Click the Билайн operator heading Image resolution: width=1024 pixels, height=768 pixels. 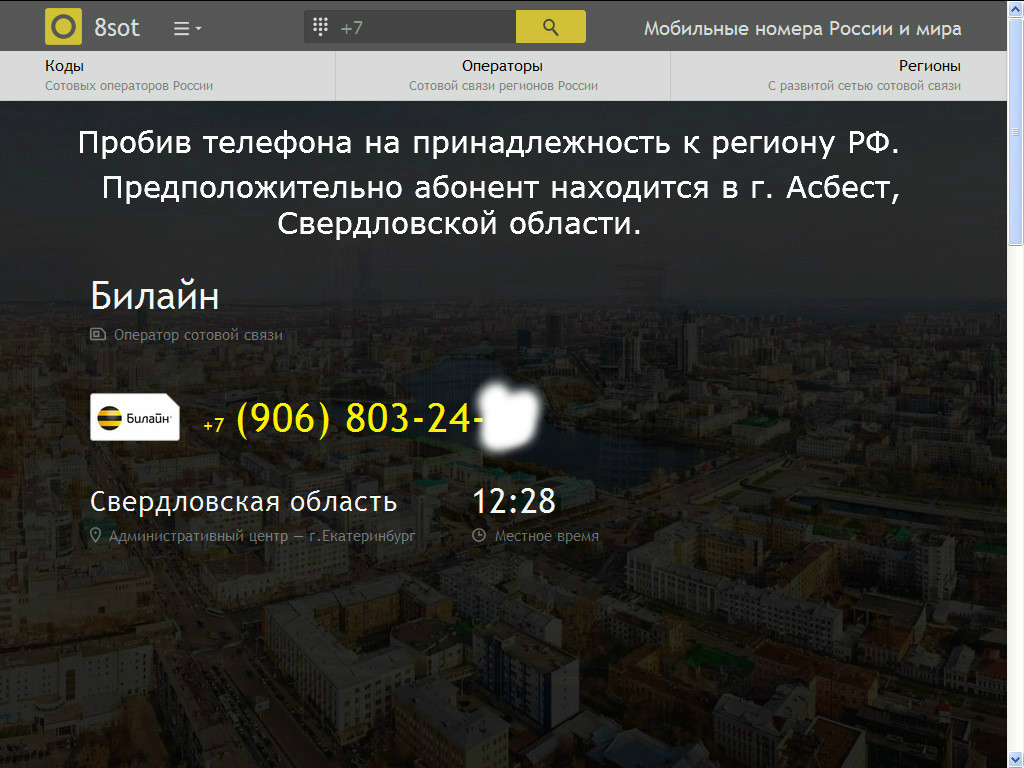[x=155, y=296]
